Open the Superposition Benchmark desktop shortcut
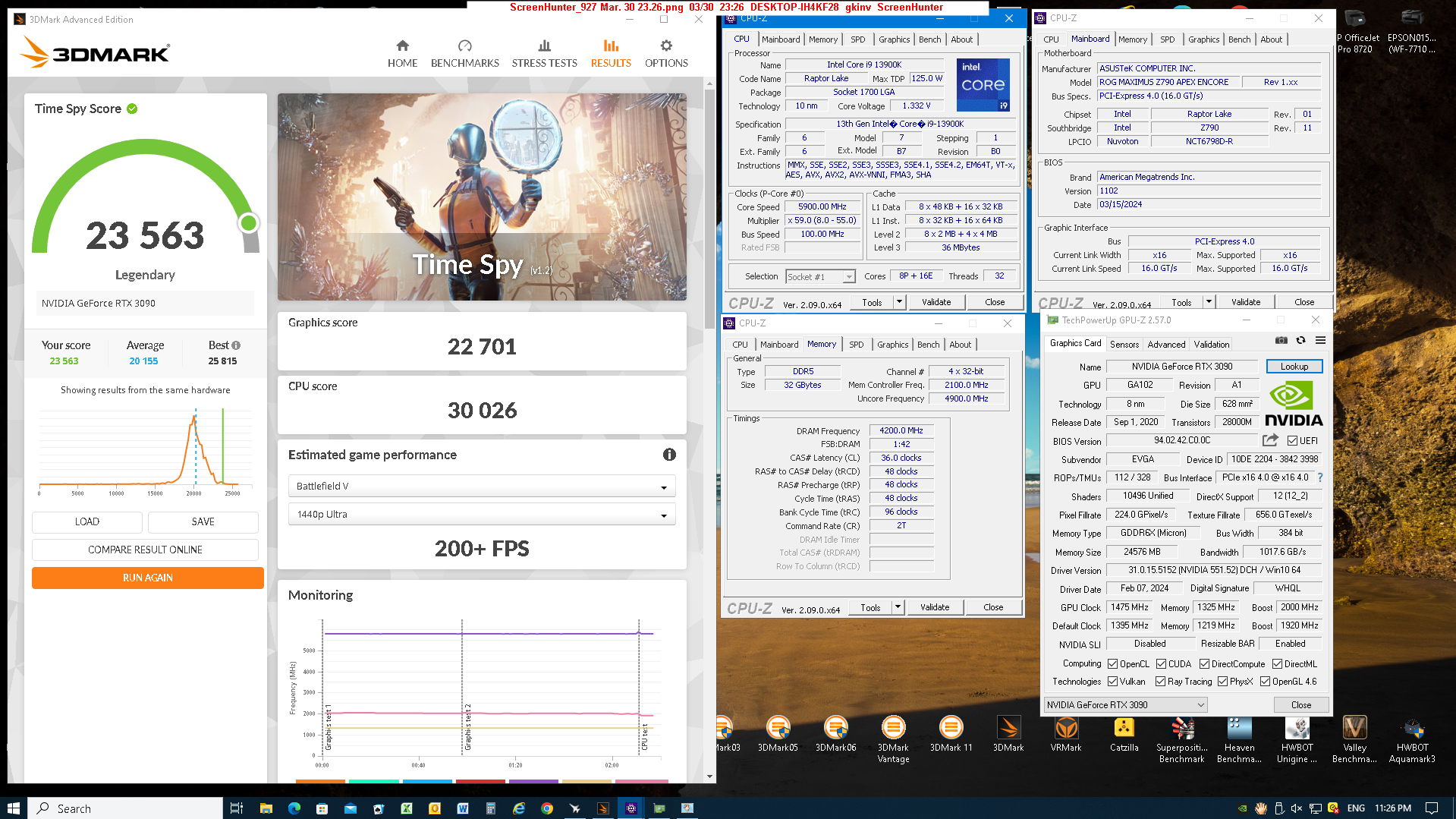 coord(1181,740)
